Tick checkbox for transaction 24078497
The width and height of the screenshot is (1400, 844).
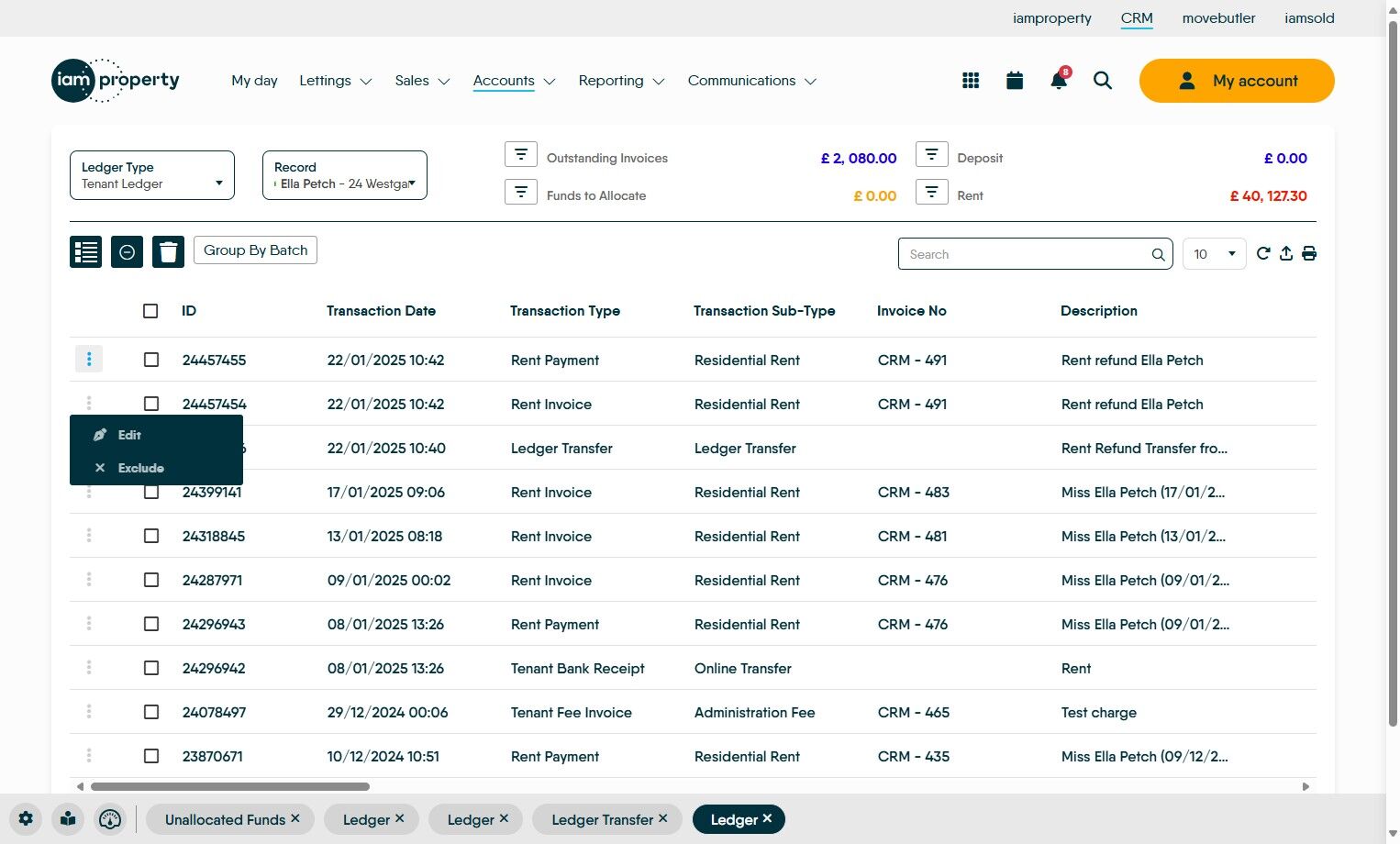[x=151, y=712]
